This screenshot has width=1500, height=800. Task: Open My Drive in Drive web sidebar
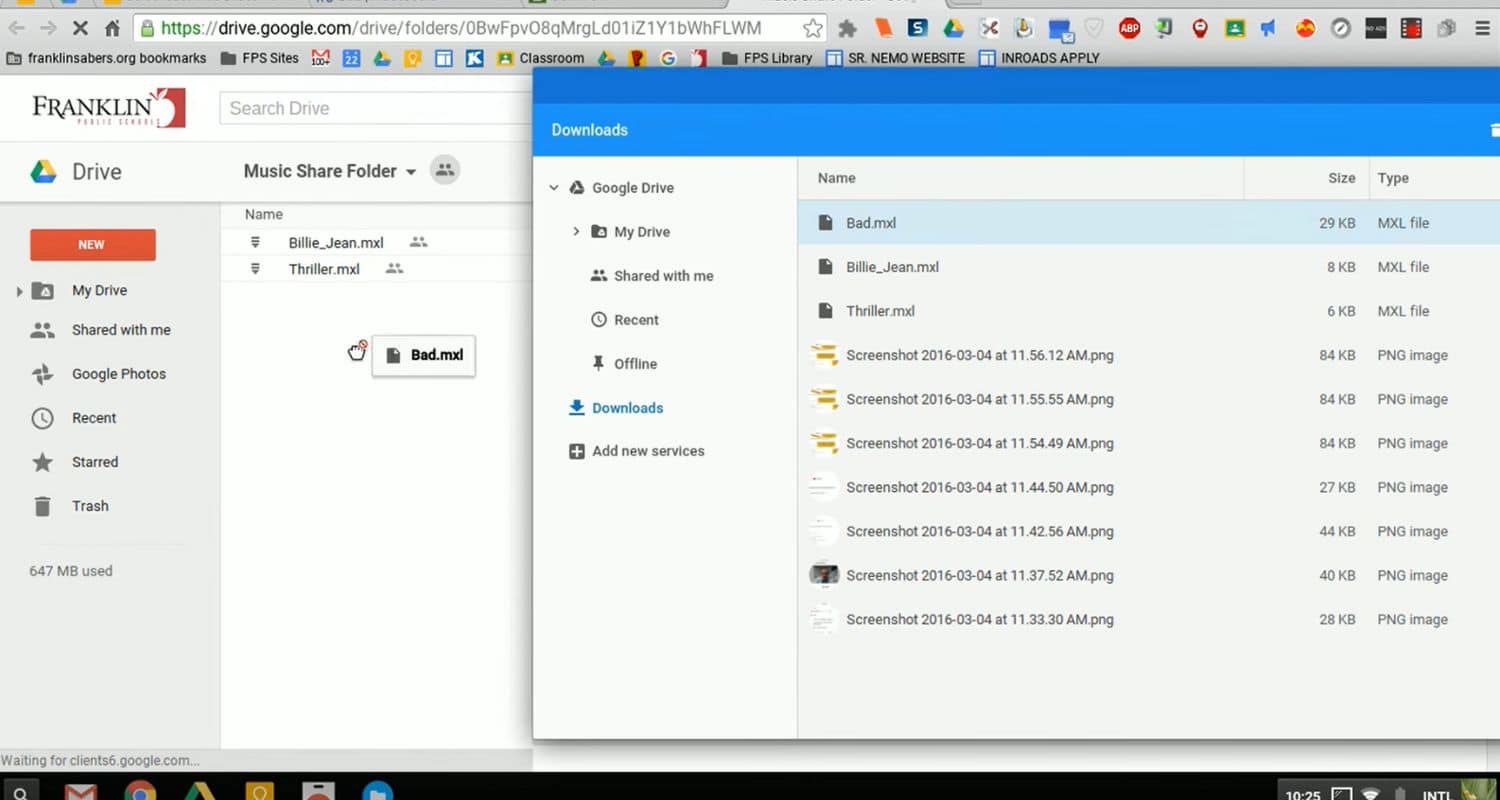99,290
